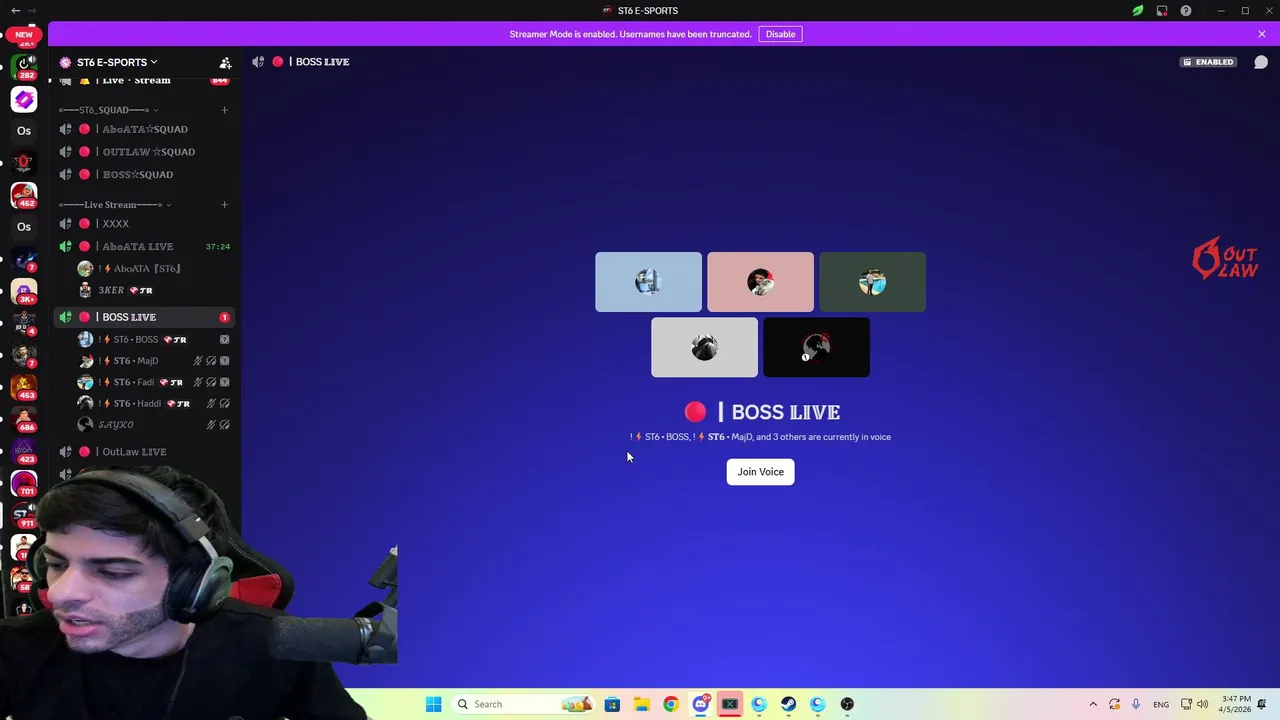The width and height of the screenshot is (1280, 720).
Task: Open the ENG language indicator
Action: pyautogui.click(x=1161, y=704)
